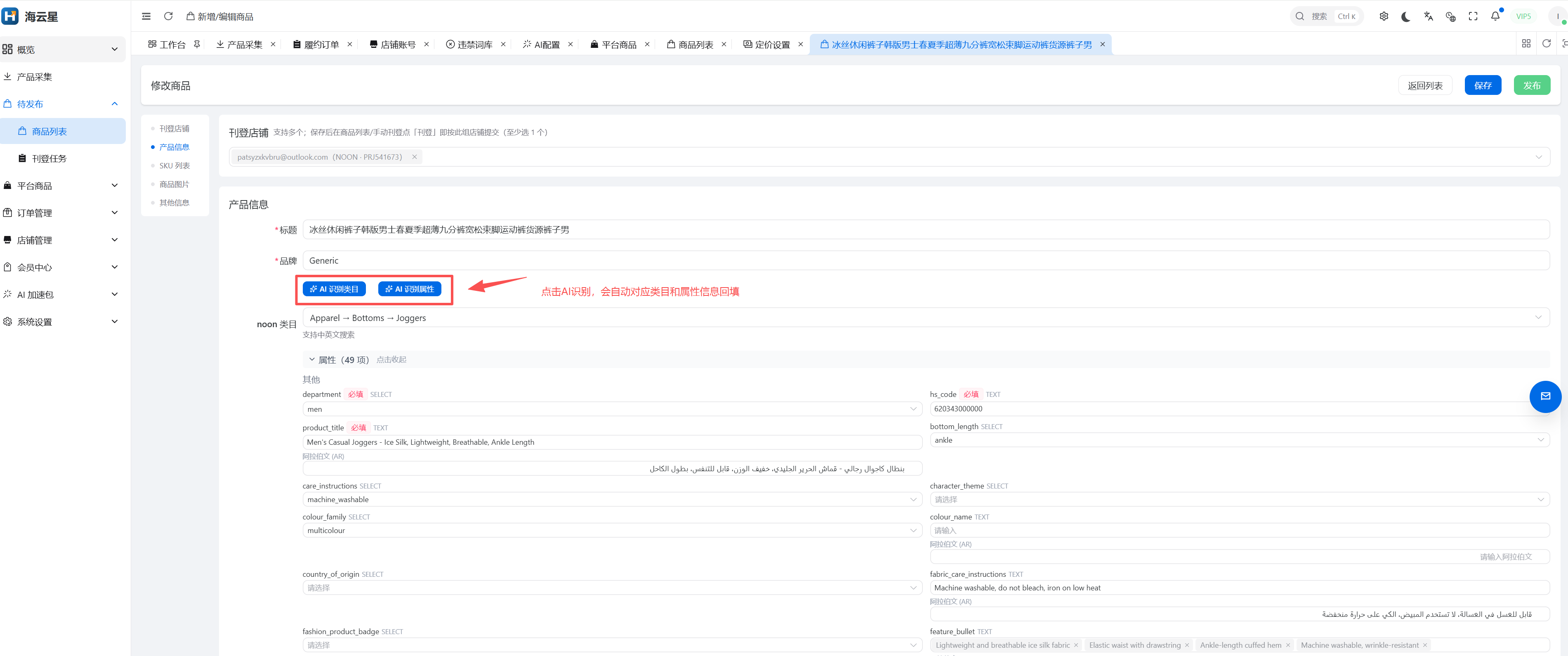This screenshot has width=1568, height=656.
Task: Open the settings gear in top bar
Action: coord(1384,17)
